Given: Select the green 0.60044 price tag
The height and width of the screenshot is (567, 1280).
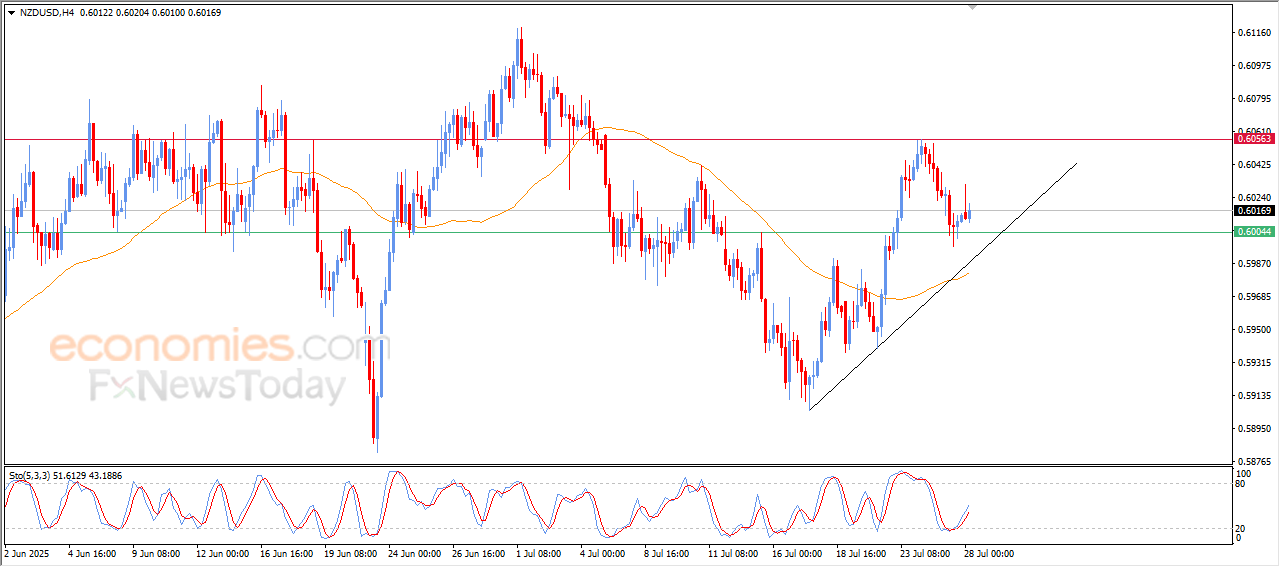Looking at the screenshot, I should [x=1254, y=232].
